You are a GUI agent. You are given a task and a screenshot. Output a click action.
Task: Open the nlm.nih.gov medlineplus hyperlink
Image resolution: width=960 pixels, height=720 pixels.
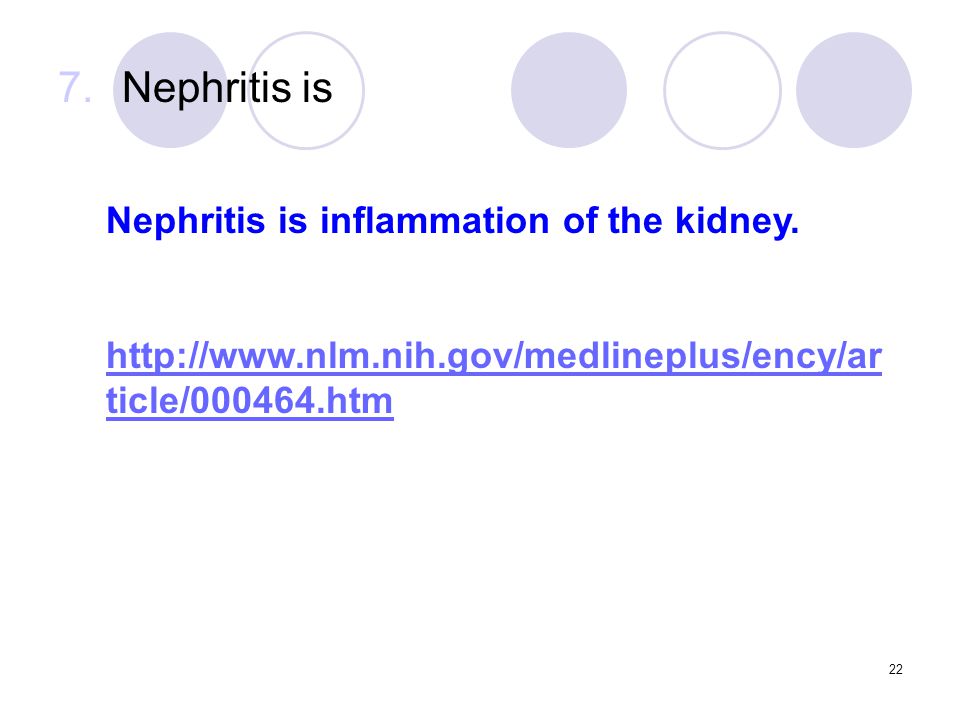(x=493, y=378)
